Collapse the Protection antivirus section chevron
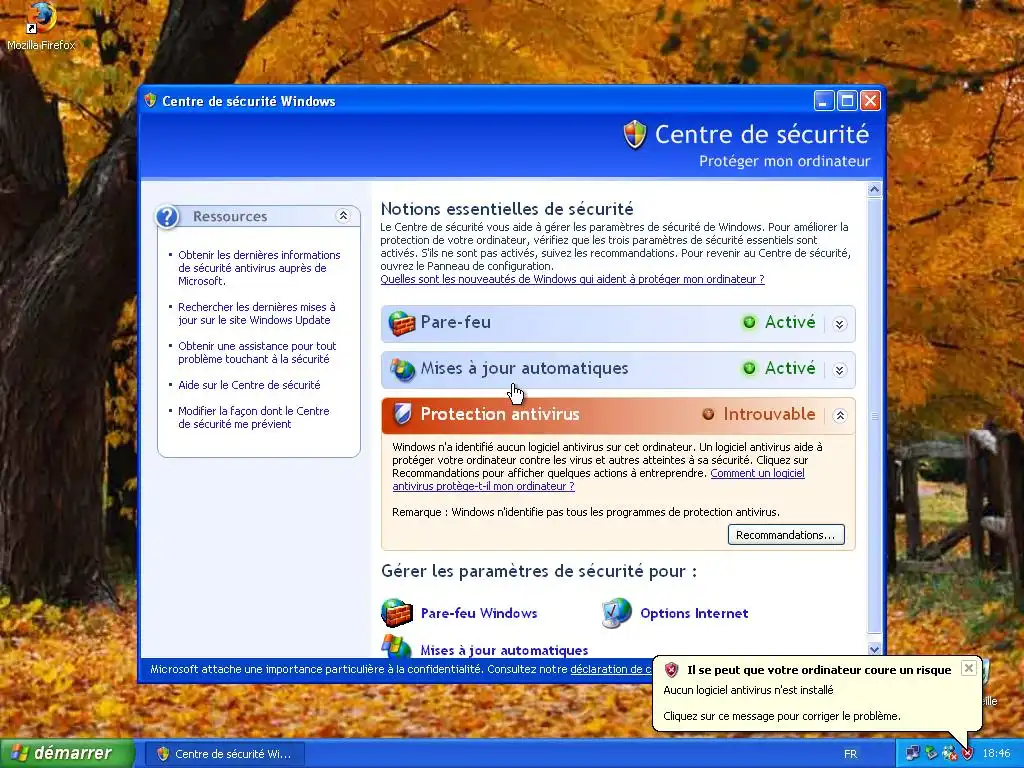 [840, 415]
